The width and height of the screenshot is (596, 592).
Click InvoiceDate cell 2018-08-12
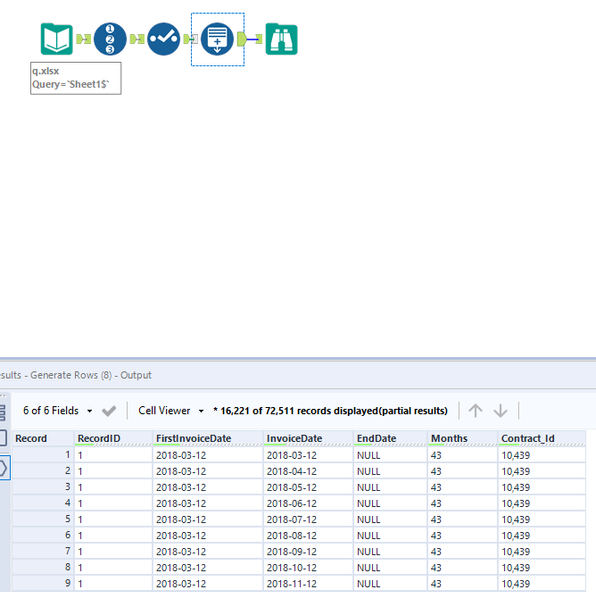click(x=308, y=535)
